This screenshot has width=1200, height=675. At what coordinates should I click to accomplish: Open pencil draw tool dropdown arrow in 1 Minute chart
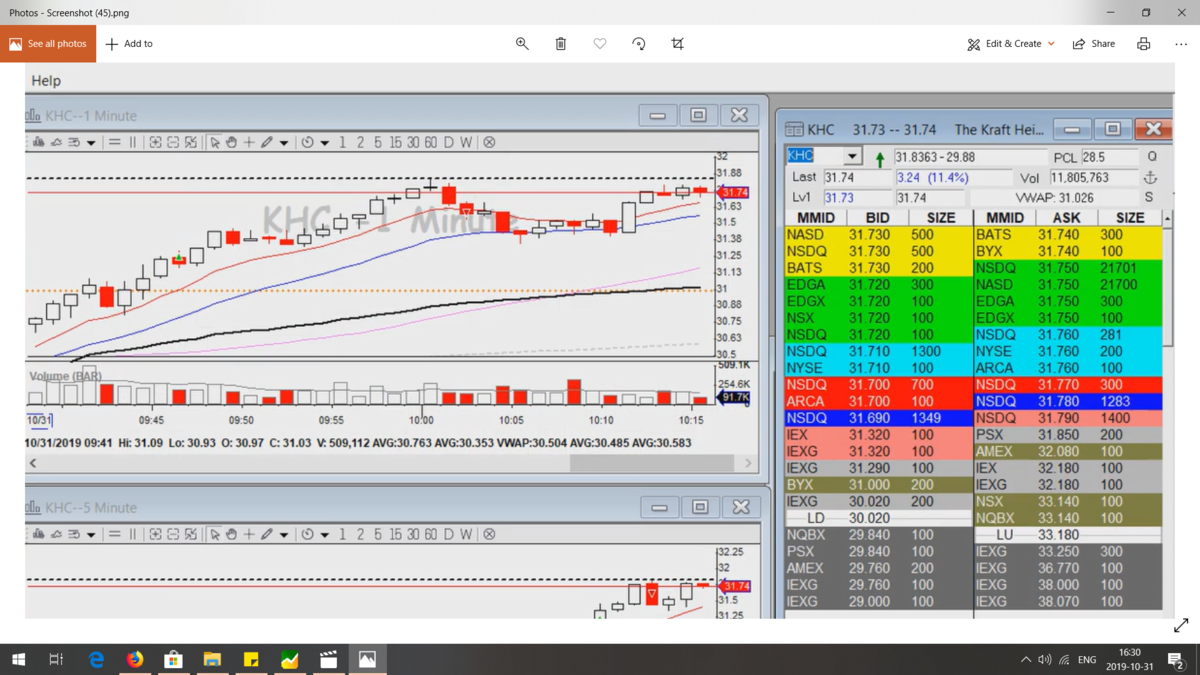(284, 143)
